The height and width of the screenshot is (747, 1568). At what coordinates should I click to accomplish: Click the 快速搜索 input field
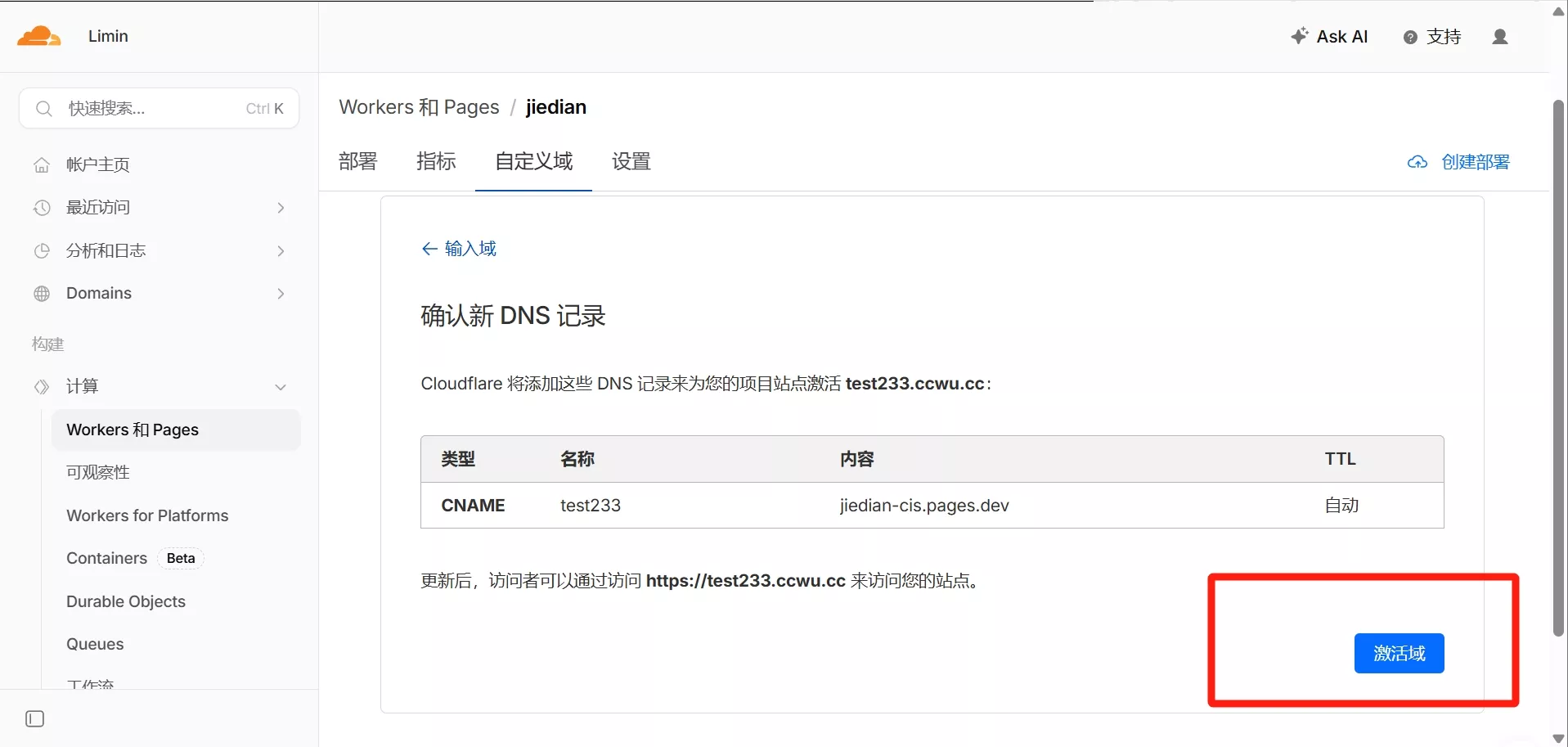point(159,108)
